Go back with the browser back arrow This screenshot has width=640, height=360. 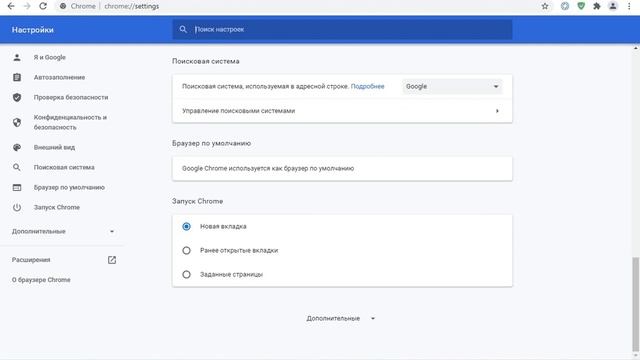tap(11, 6)
